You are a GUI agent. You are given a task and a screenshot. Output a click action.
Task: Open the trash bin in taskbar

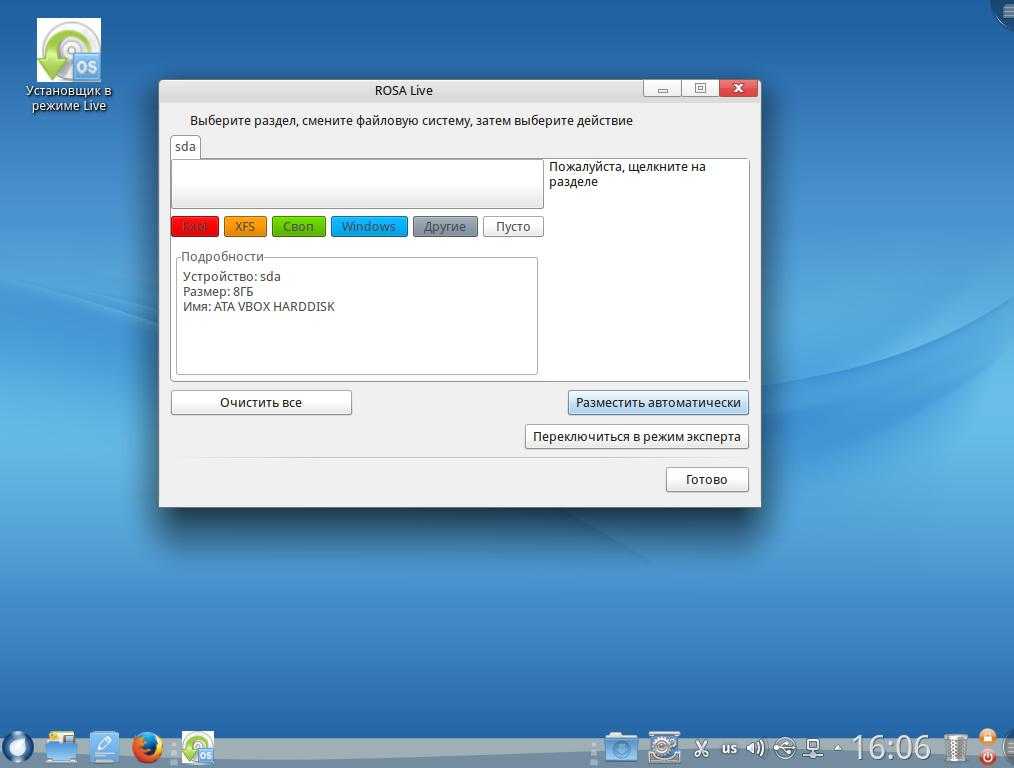pyautogui.click(x=957, y=747)
